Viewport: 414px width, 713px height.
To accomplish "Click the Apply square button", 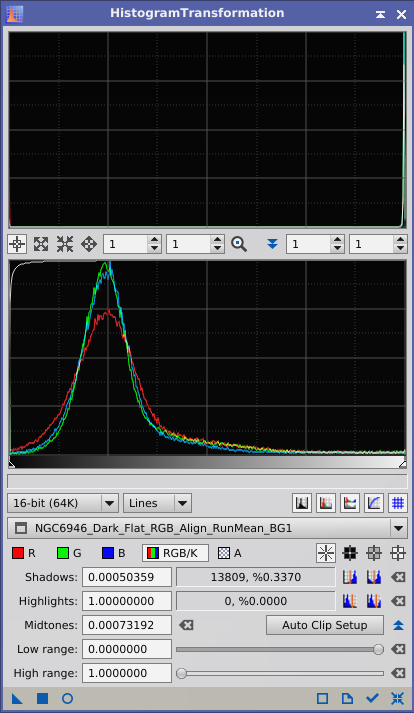I will coord(42,698).
